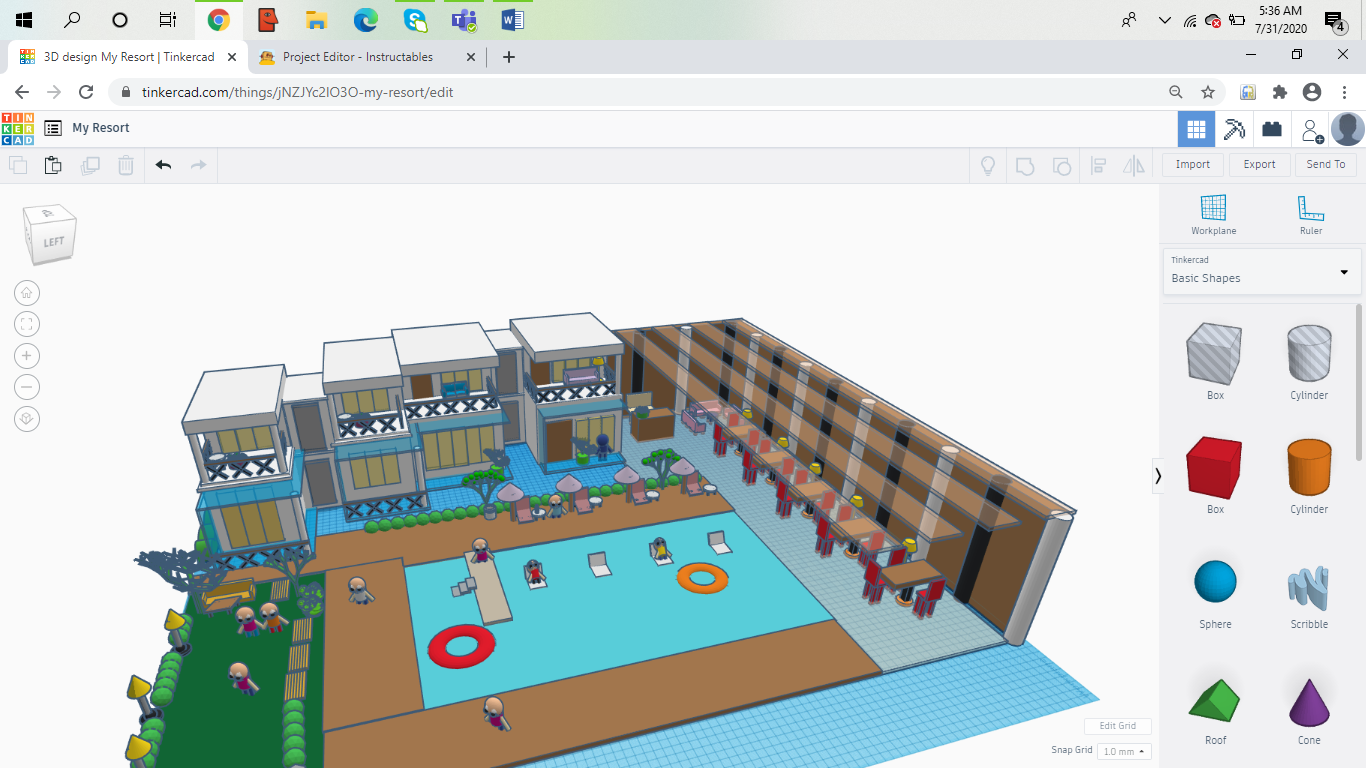This screenshot has height=768, width=1366.
Task: Open the Snap Grid 1.0 mm dropdown
Action: point(1124,751)
